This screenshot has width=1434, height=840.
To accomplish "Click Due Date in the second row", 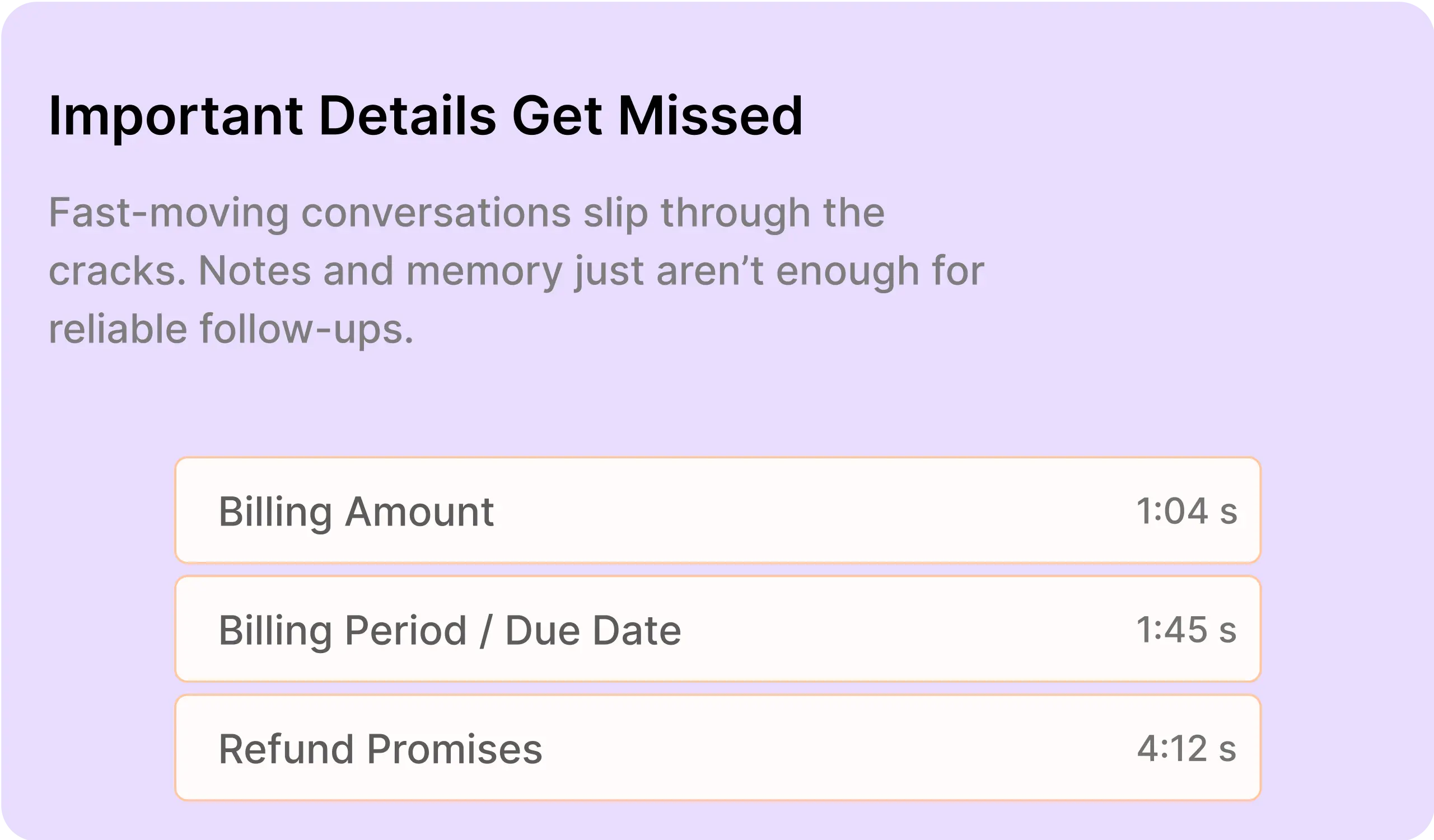I will pos(593,630).
